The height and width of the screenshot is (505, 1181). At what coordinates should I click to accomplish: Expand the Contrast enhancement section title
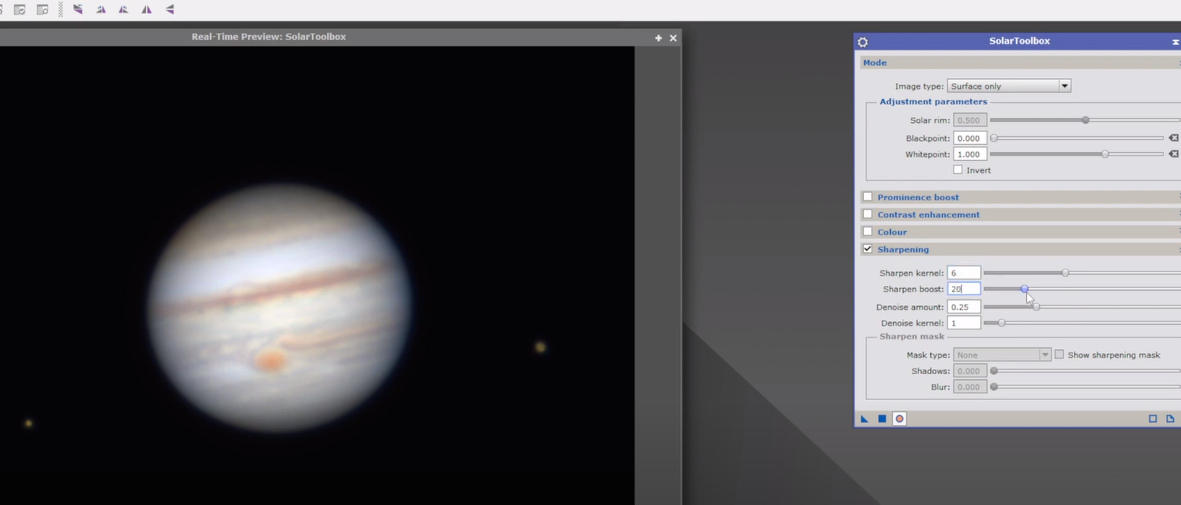pyautogui.click(x=928, y=215)
